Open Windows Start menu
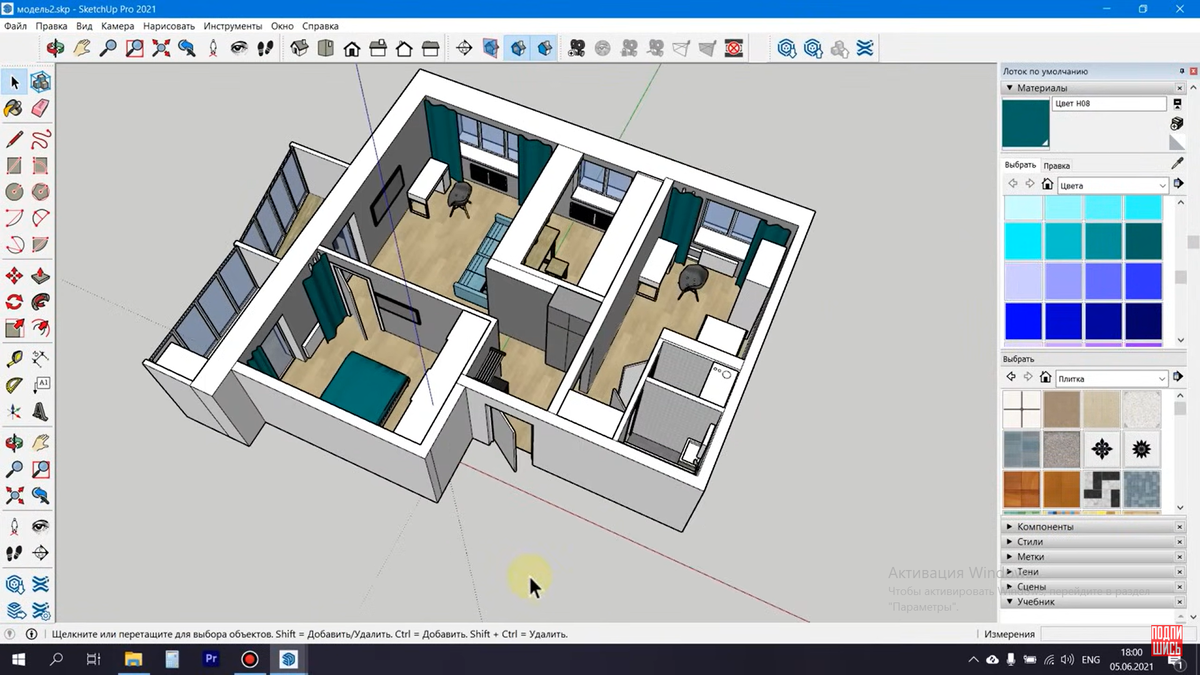This screenshot has width=1200, height=675. click(19, 659)
